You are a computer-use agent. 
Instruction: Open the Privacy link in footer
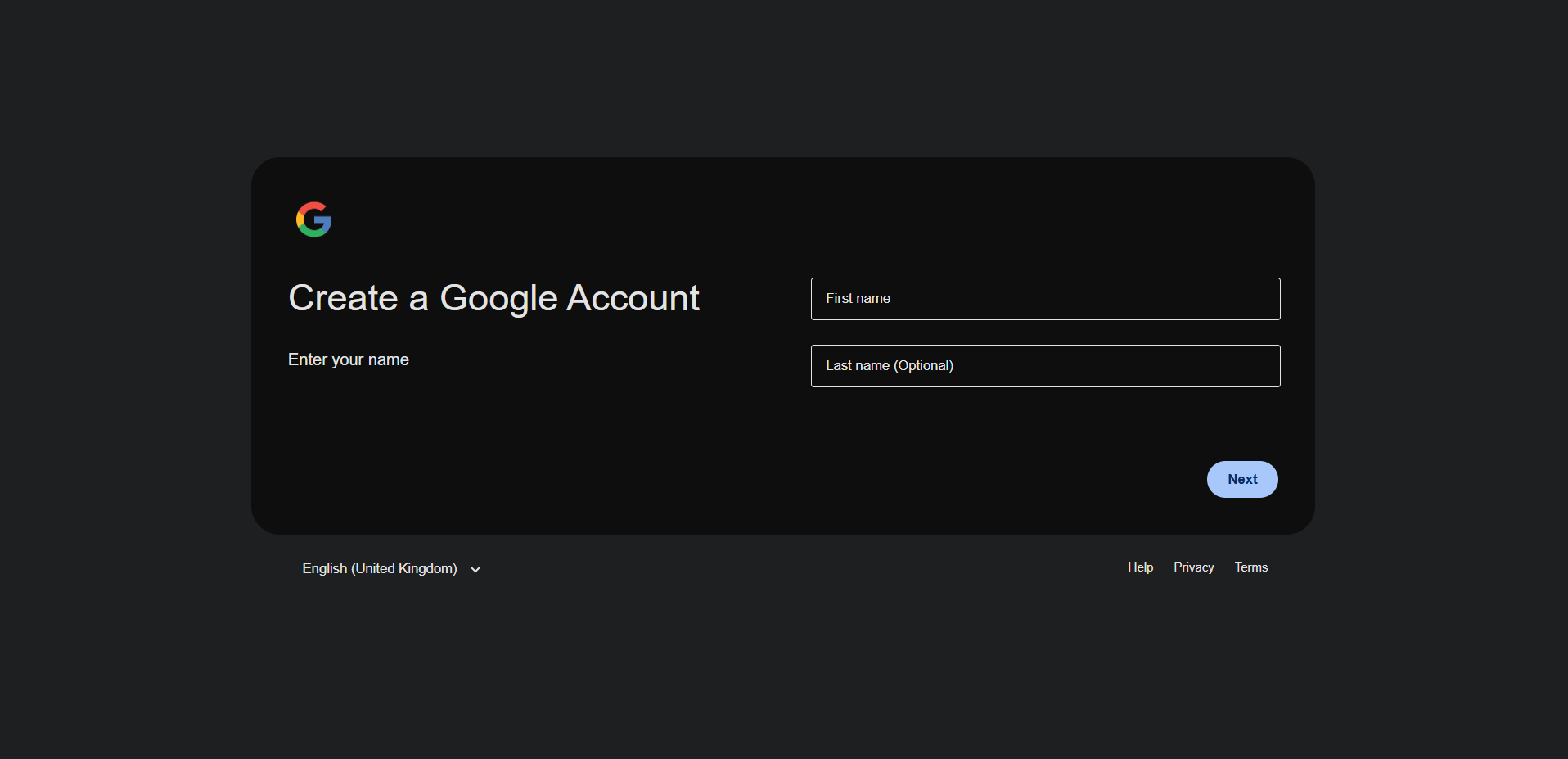(x=1193, y=567)
